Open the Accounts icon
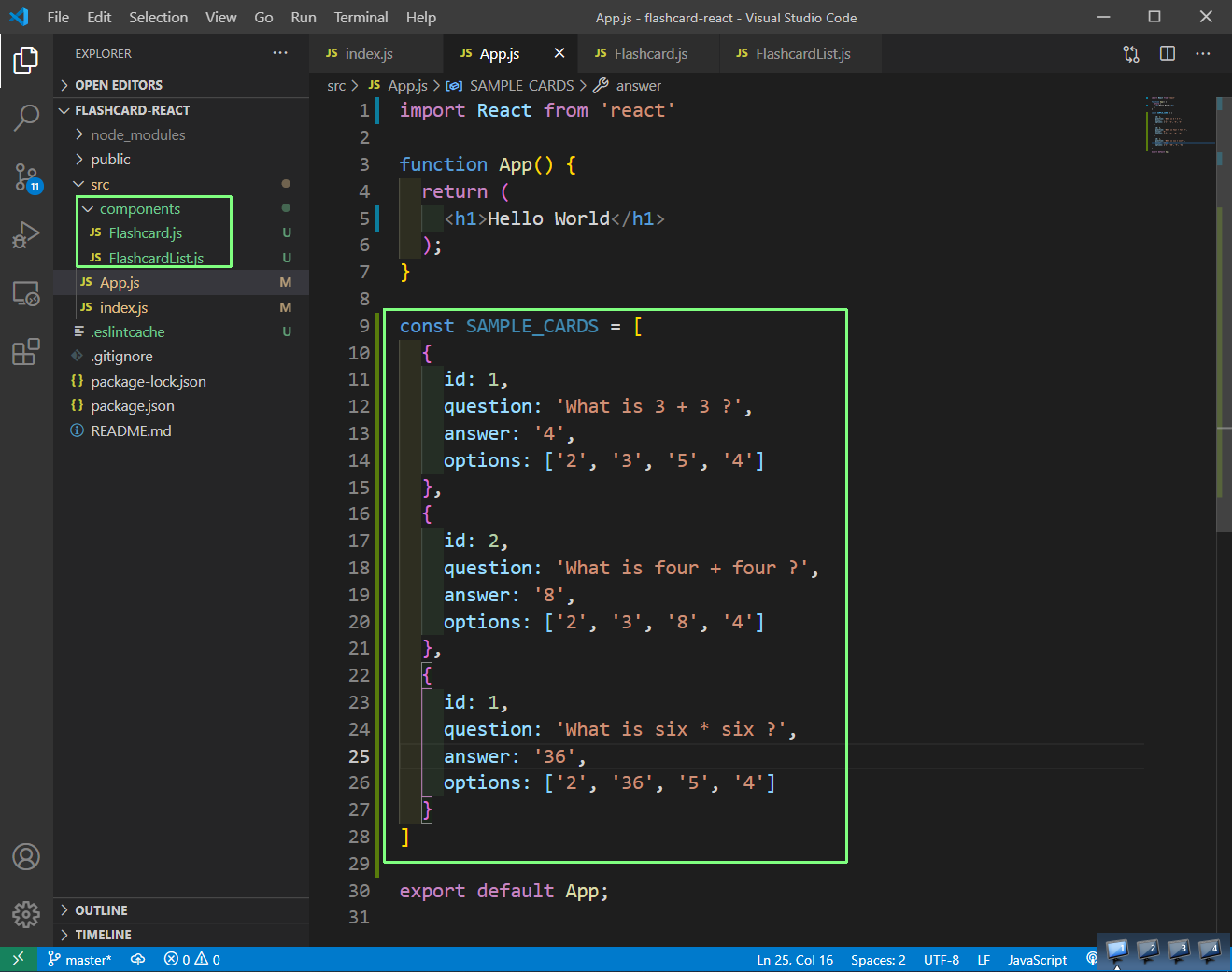The image size is (1232, 972). coord(26,856)
